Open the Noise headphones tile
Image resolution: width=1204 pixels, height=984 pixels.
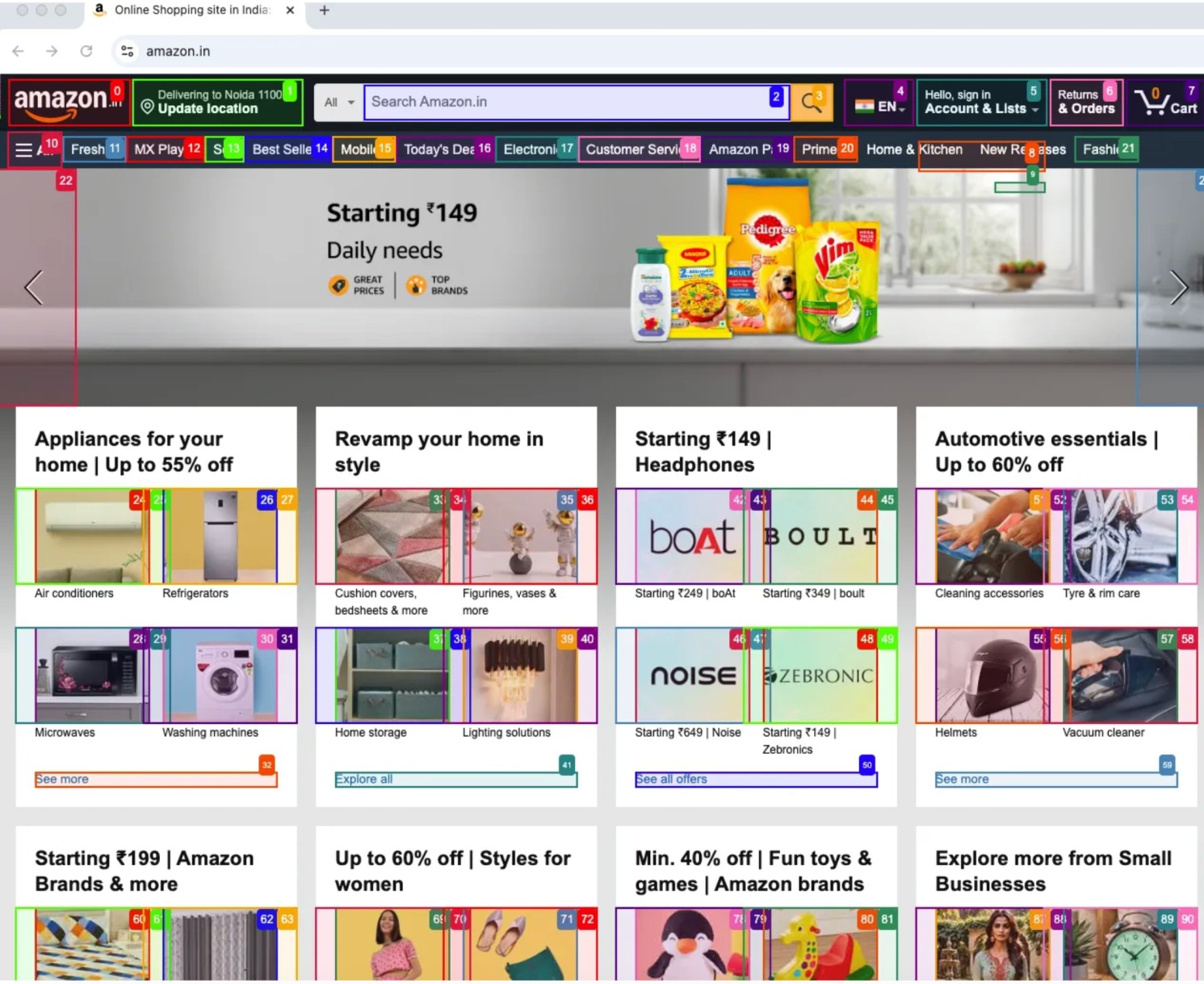click(690, 675)
